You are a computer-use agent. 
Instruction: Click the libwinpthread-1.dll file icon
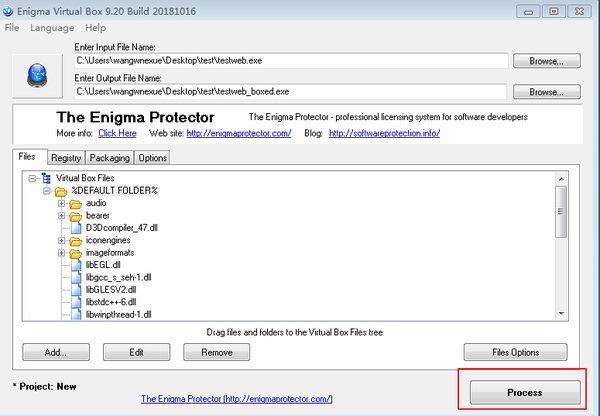tap(76, 314)
